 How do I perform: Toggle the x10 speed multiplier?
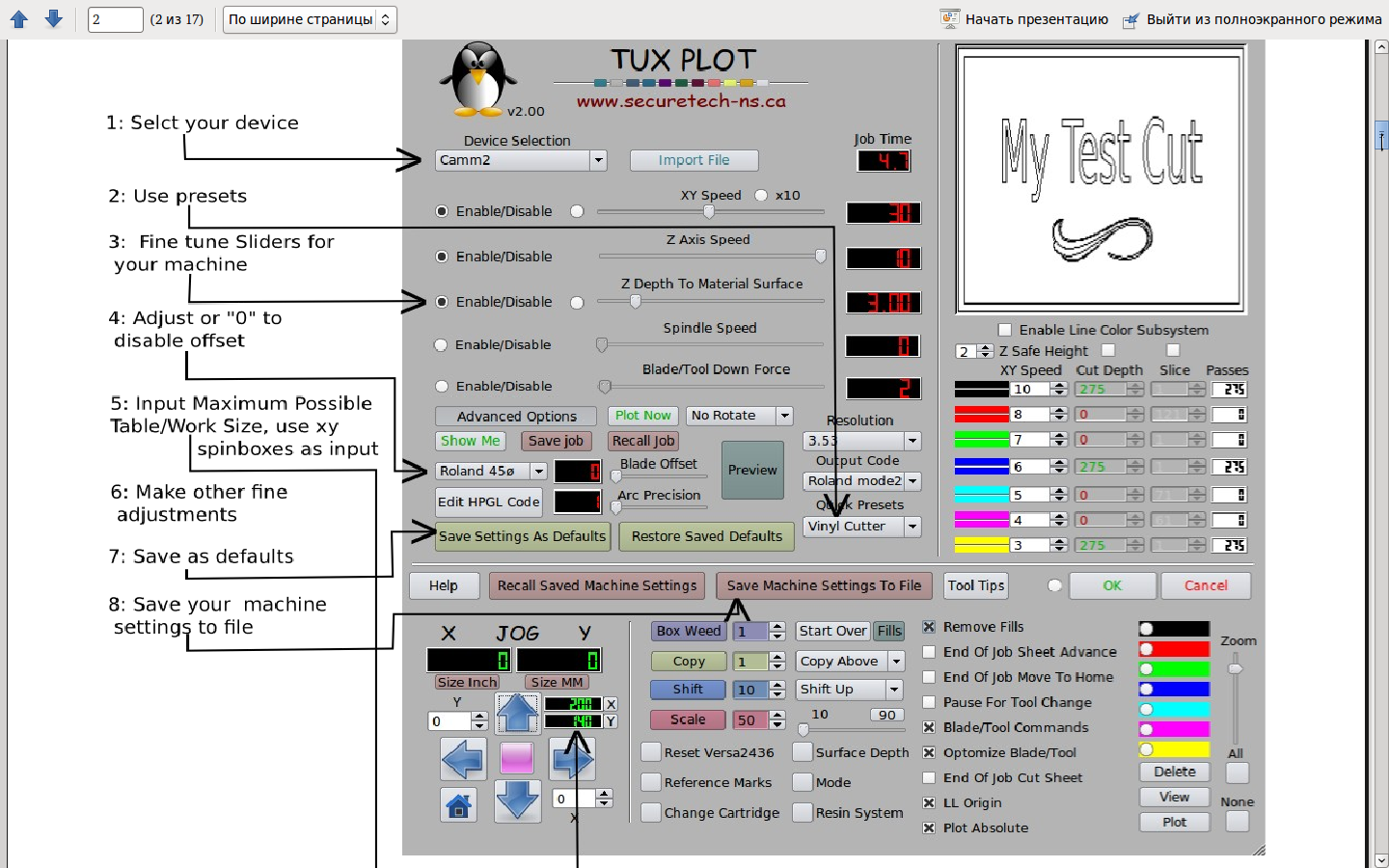click(761, 195)
